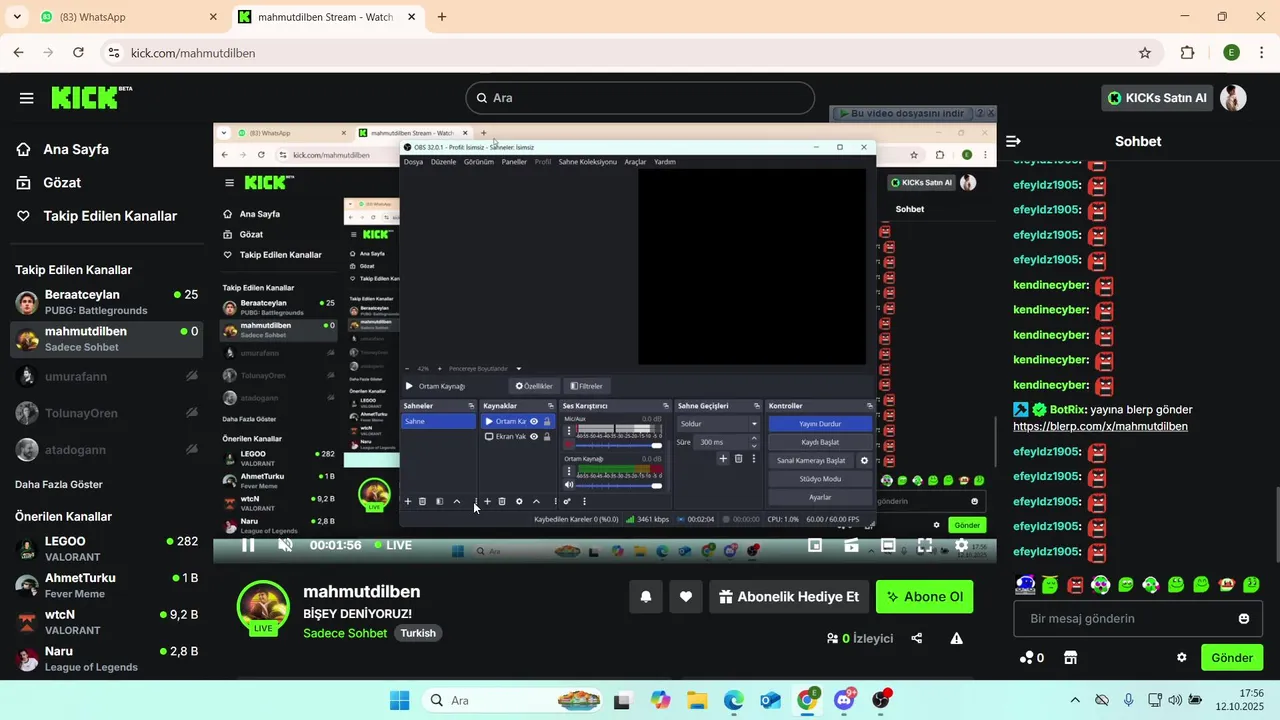Viewport: 1280px width, 720px height.
Task: Follow channel with heart button
Action: [x=686, y=597]
